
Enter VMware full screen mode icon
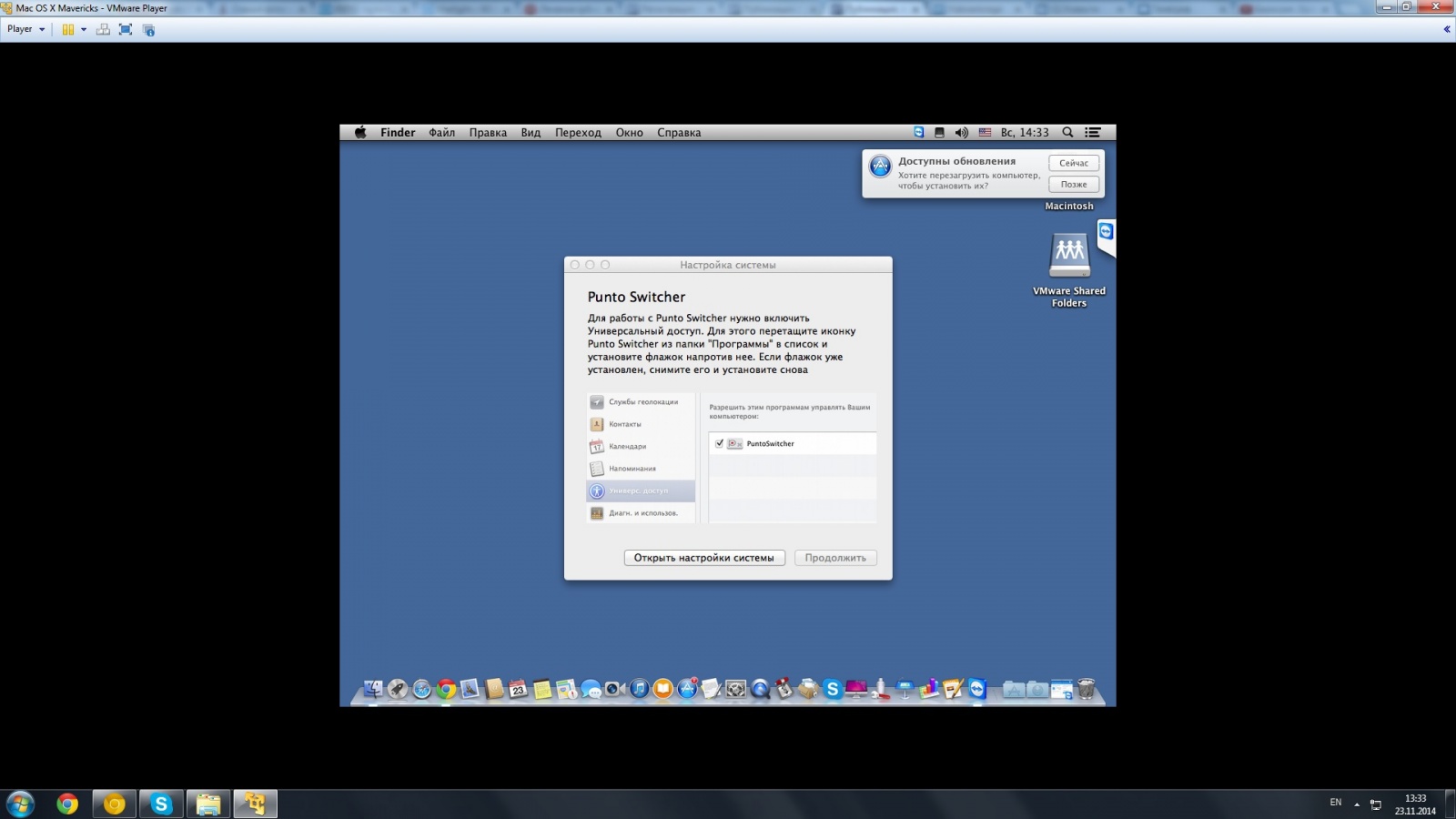(x=126, y=29)
